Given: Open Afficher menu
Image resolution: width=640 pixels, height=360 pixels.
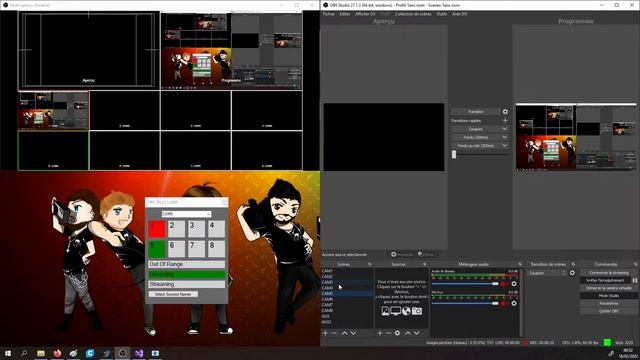Looking at the screenshot, I should click(x=365, y=14).
